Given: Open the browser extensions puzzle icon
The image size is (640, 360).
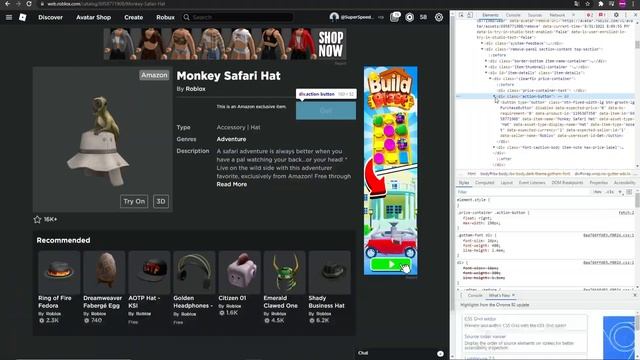Looking at the screenshot, I should [601, 4].
